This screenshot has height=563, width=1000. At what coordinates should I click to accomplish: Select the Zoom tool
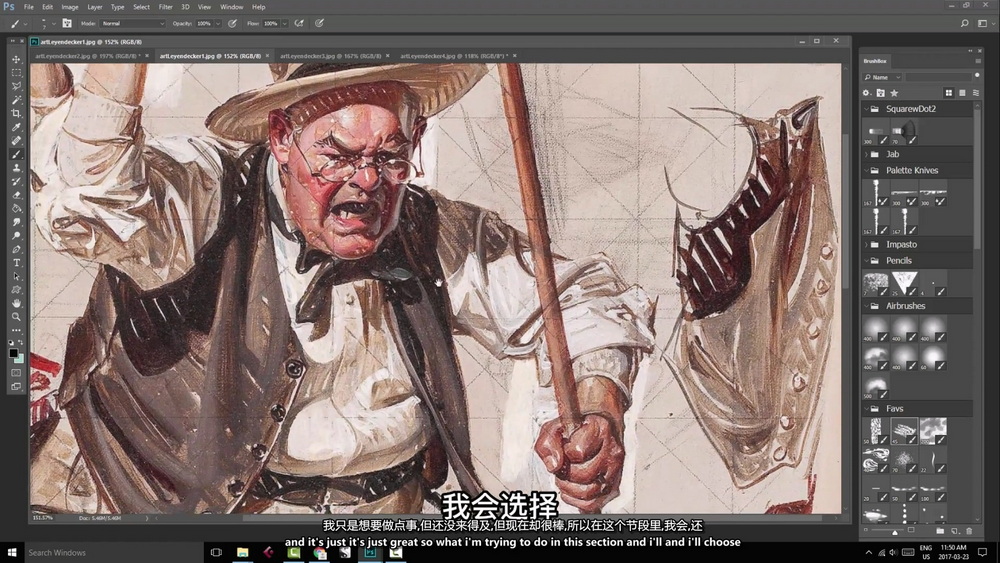click(x=16, y=316)
